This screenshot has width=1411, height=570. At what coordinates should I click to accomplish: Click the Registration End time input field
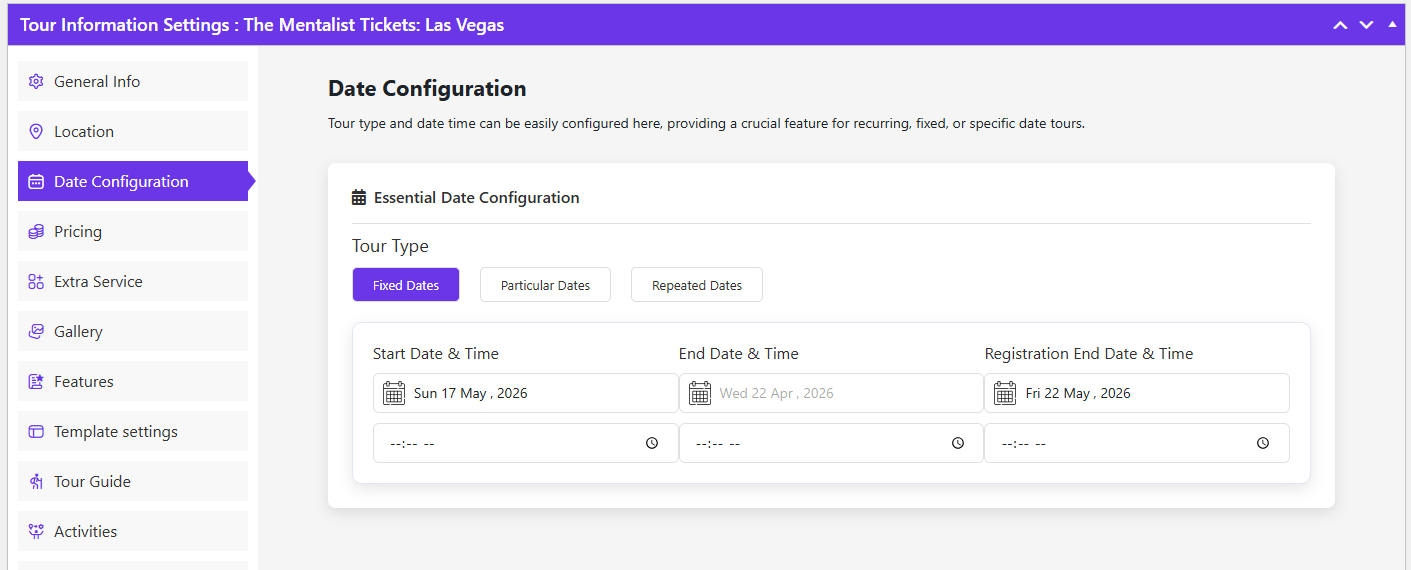pos(1120,443)
